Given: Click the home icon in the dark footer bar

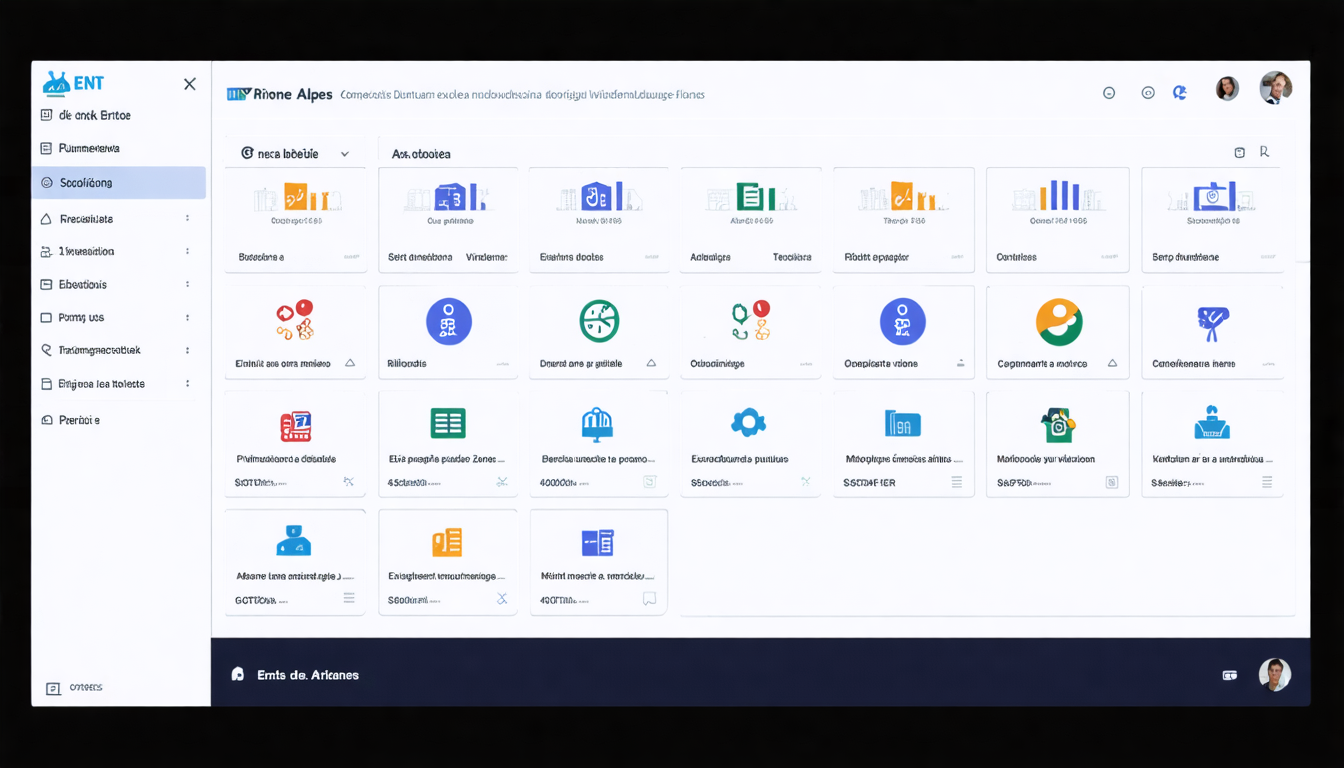Looking at the screenshot, I should click(x=238, y=674).
